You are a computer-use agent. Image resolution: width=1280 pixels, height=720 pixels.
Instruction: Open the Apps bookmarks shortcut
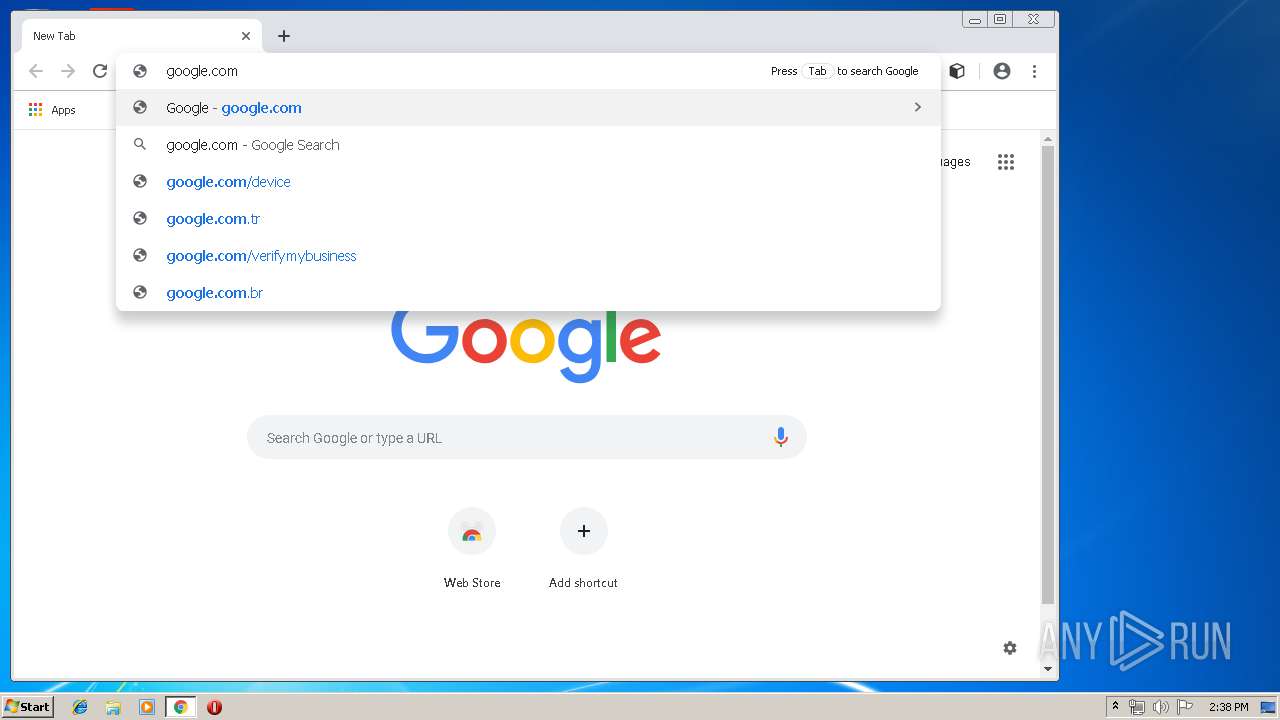click(x=52, y=110)
